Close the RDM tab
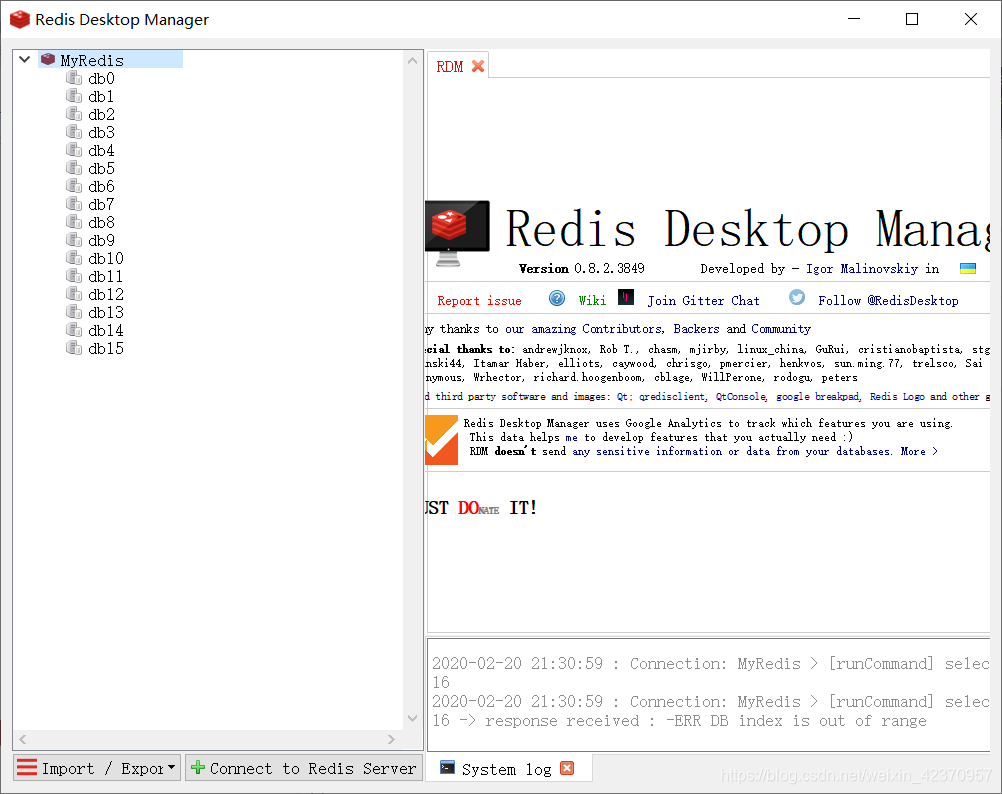 [x=477, y=66]
